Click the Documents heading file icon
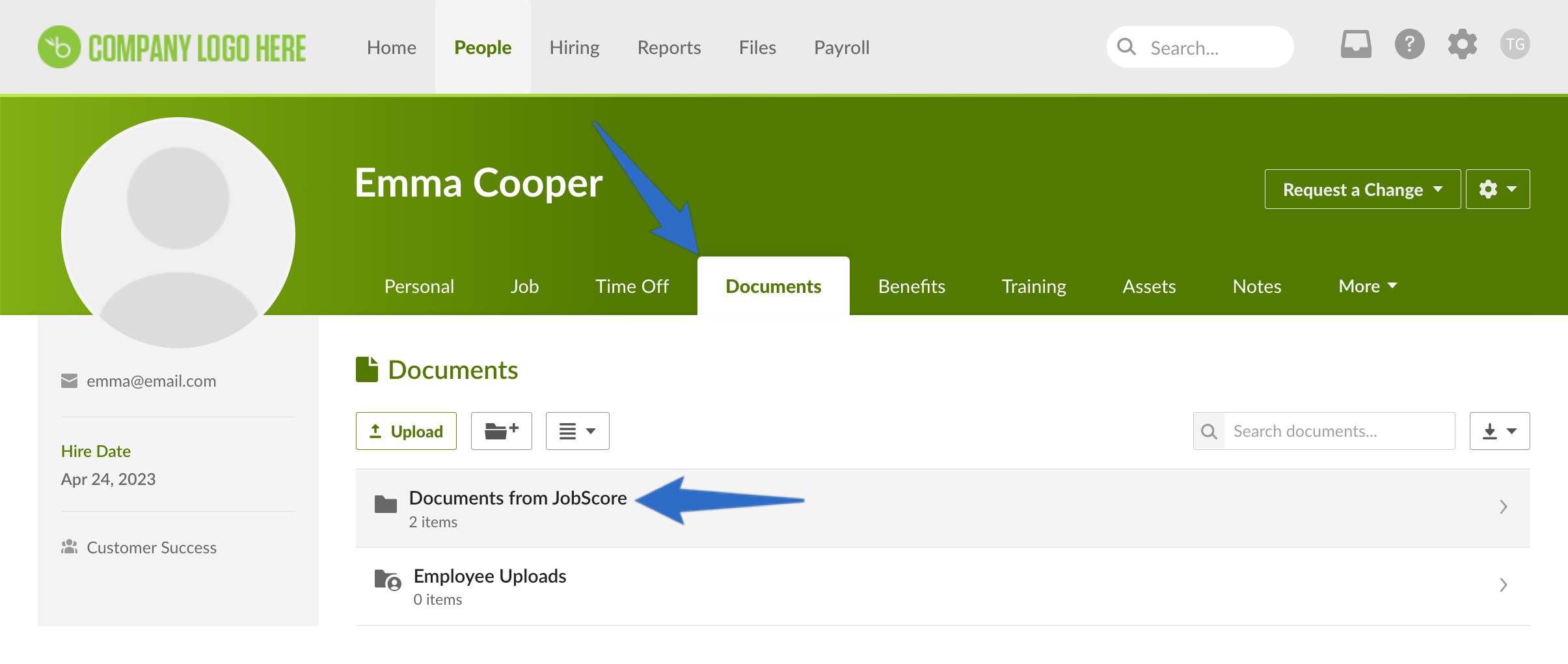 (x=367, y=369)
